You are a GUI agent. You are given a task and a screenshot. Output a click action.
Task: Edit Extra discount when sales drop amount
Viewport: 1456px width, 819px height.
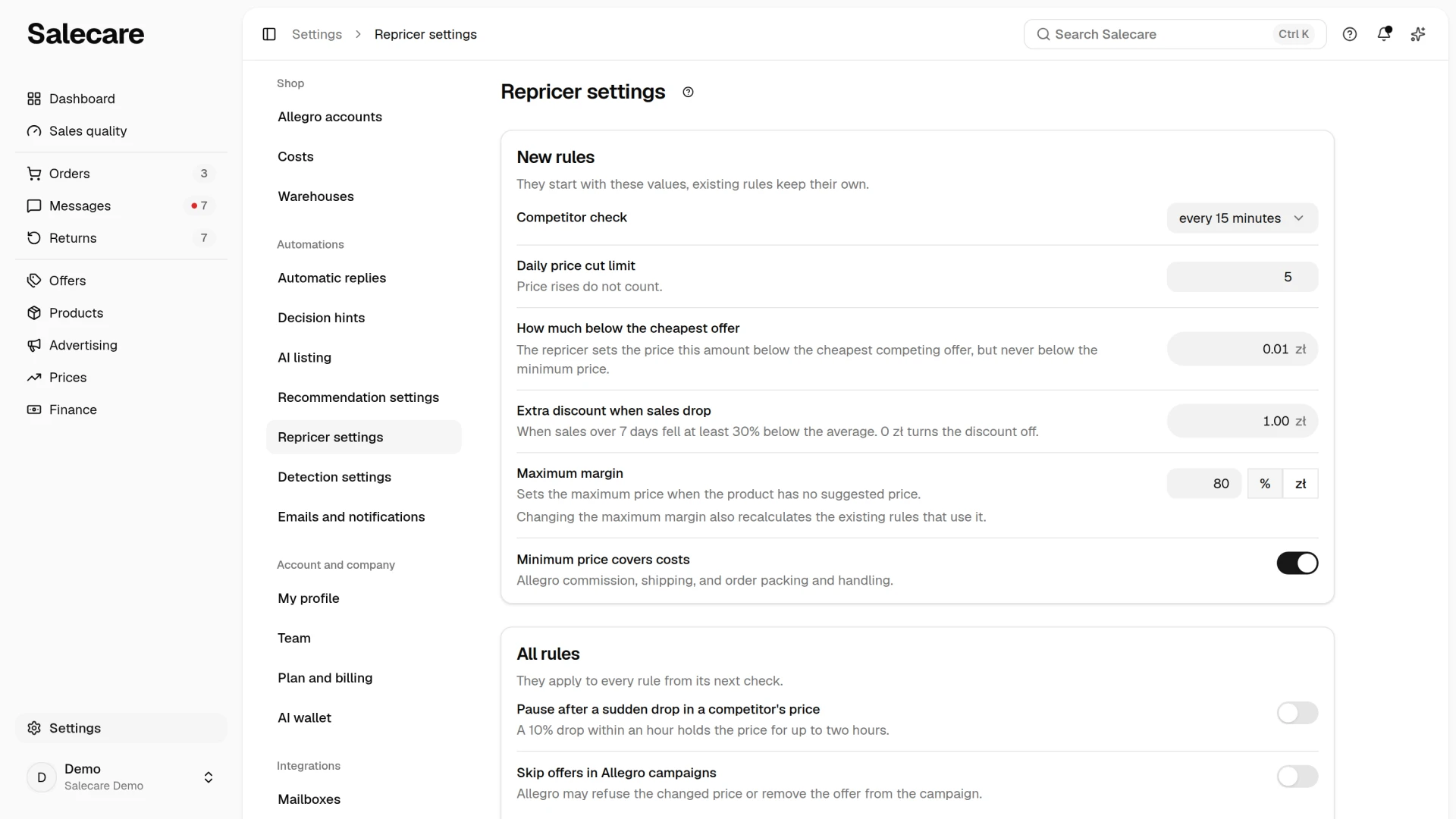1242,421
